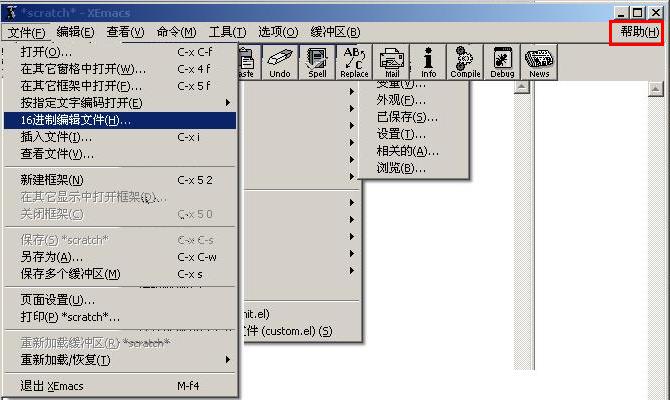Open the Replace toolbar tool
Image resolution: width=670 pixels, height=400 pixels.
tap(354, 62)
